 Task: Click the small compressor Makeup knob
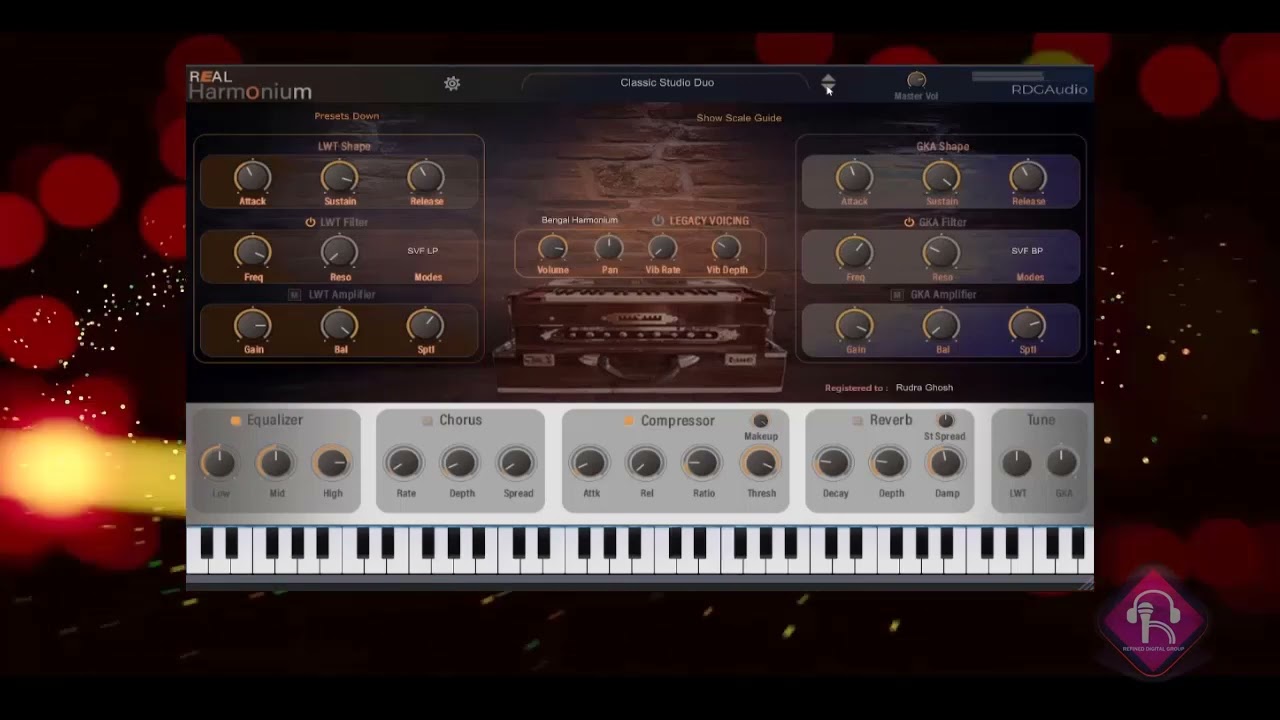(760, 421)
